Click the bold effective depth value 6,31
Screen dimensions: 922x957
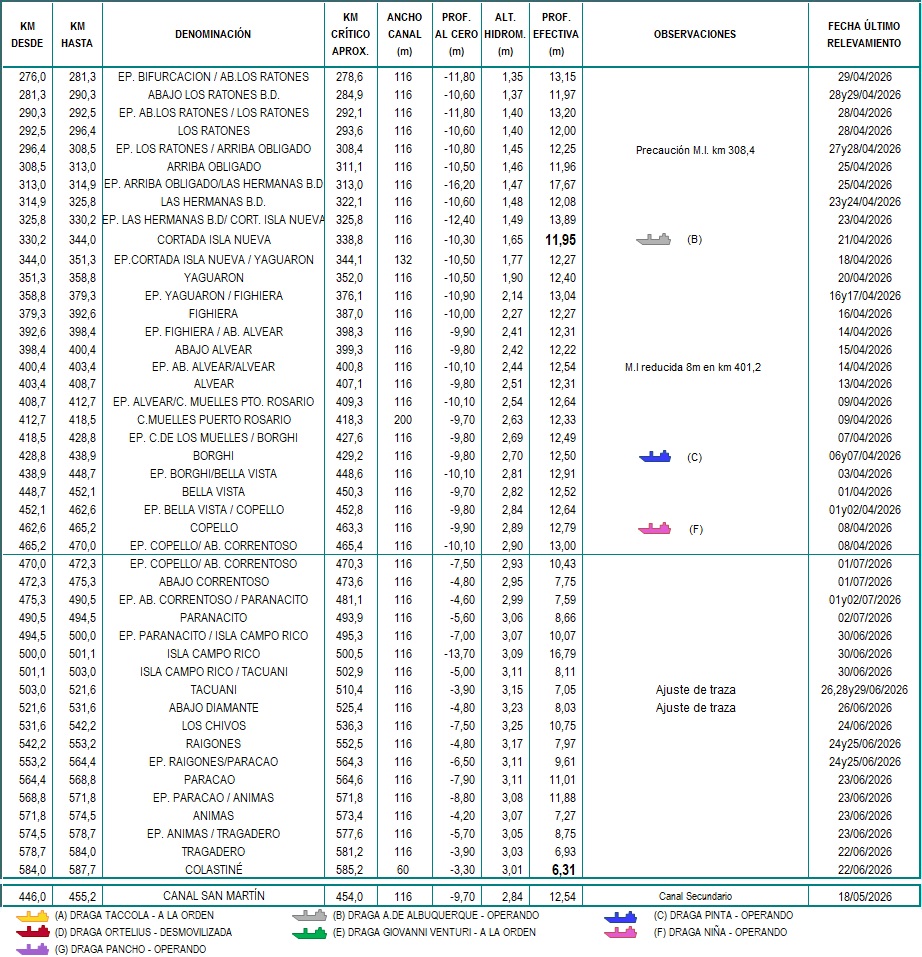tap(563, 870)
